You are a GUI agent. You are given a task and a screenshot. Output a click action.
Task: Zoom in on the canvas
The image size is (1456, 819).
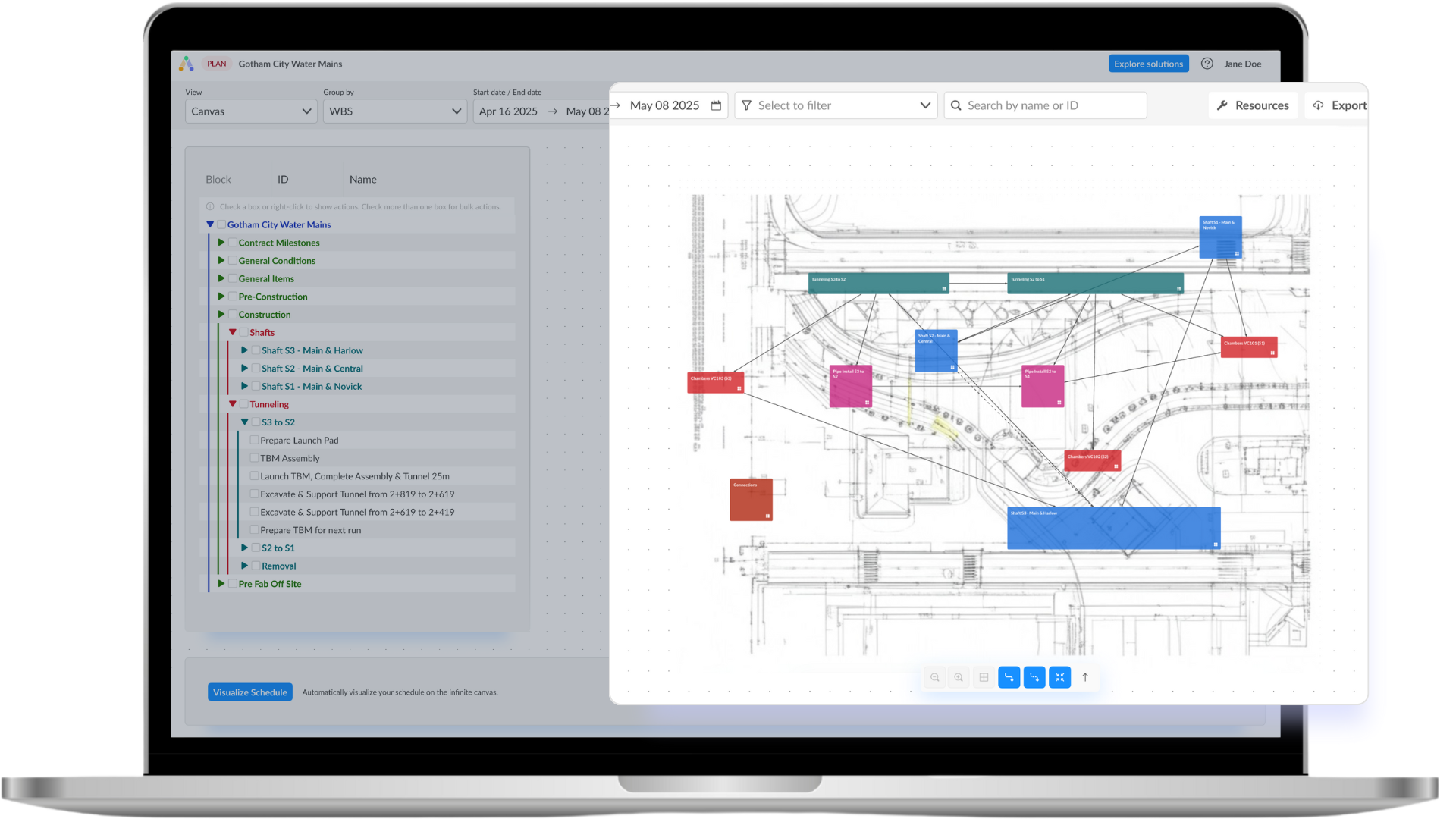coord(959,677)
